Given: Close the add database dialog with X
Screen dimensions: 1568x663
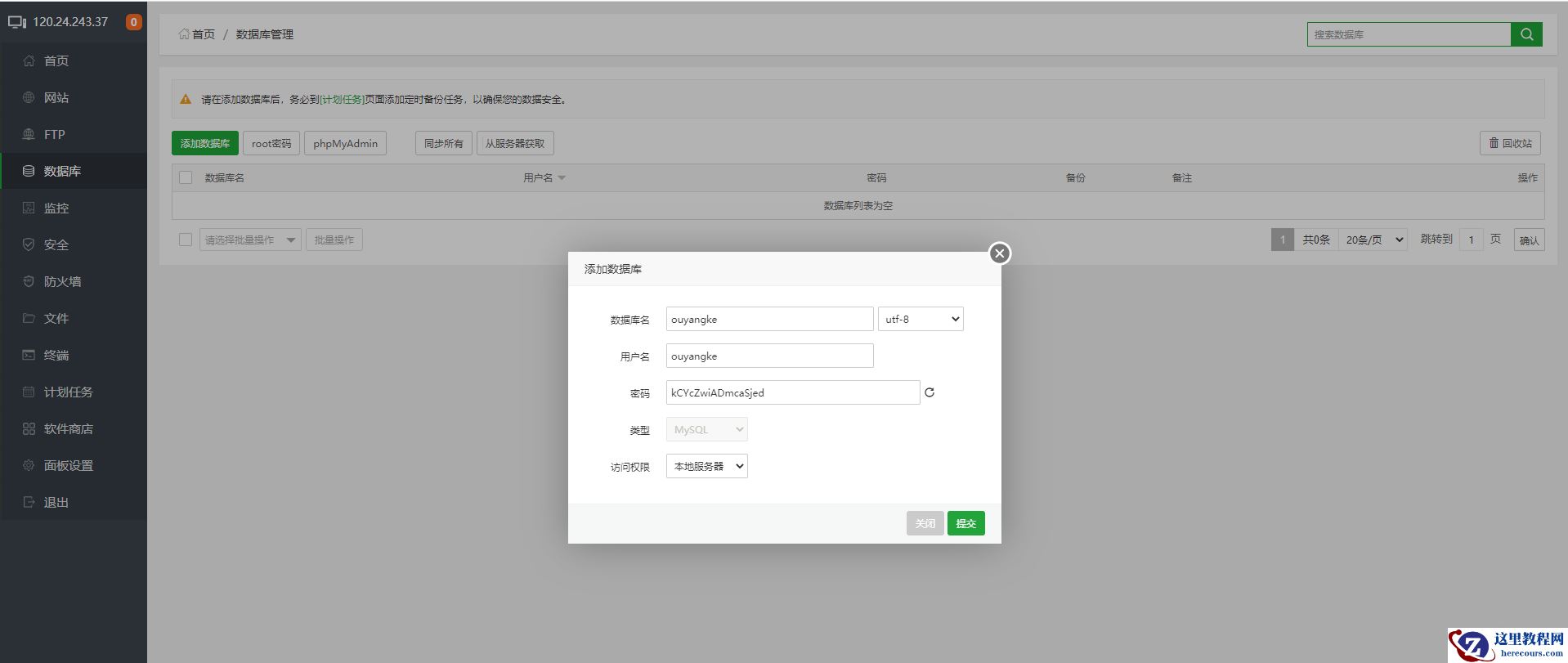Looking at the screenshot, I should (999, 253).
